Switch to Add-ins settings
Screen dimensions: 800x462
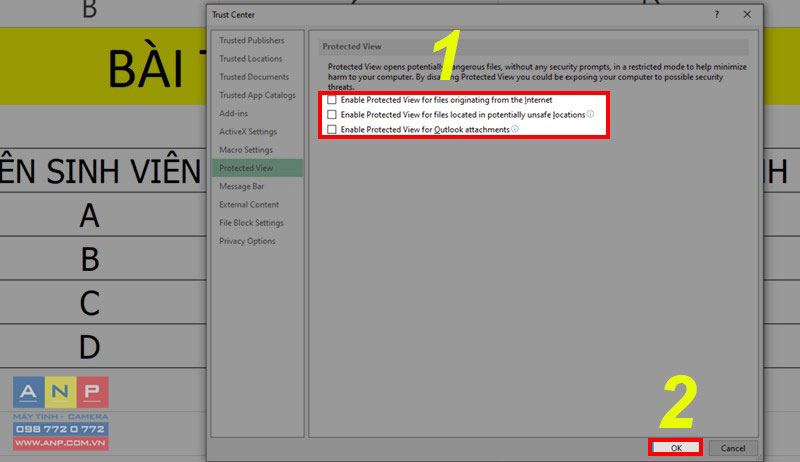pos(258,113)
